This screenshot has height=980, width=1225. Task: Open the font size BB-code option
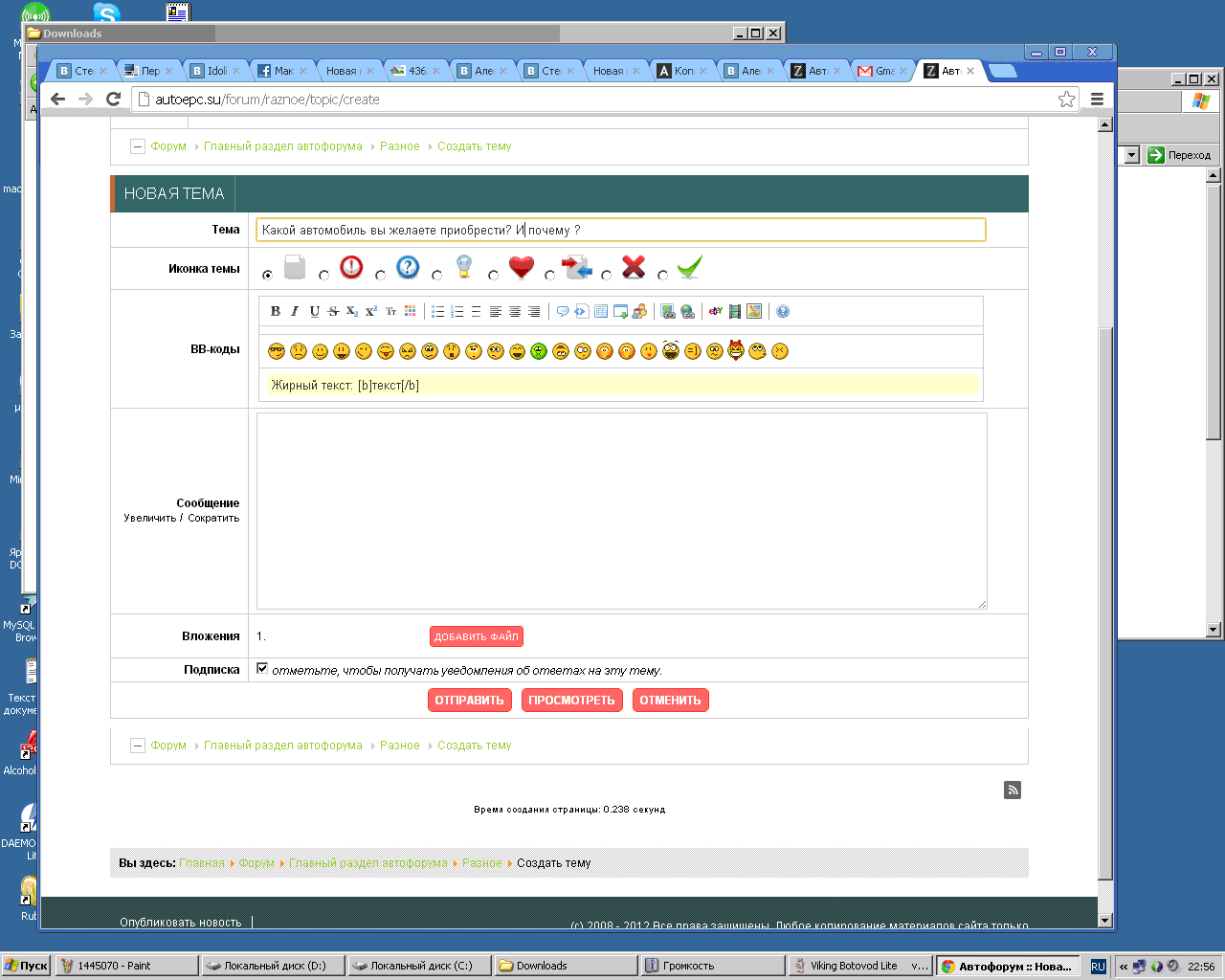pos(390,311)
